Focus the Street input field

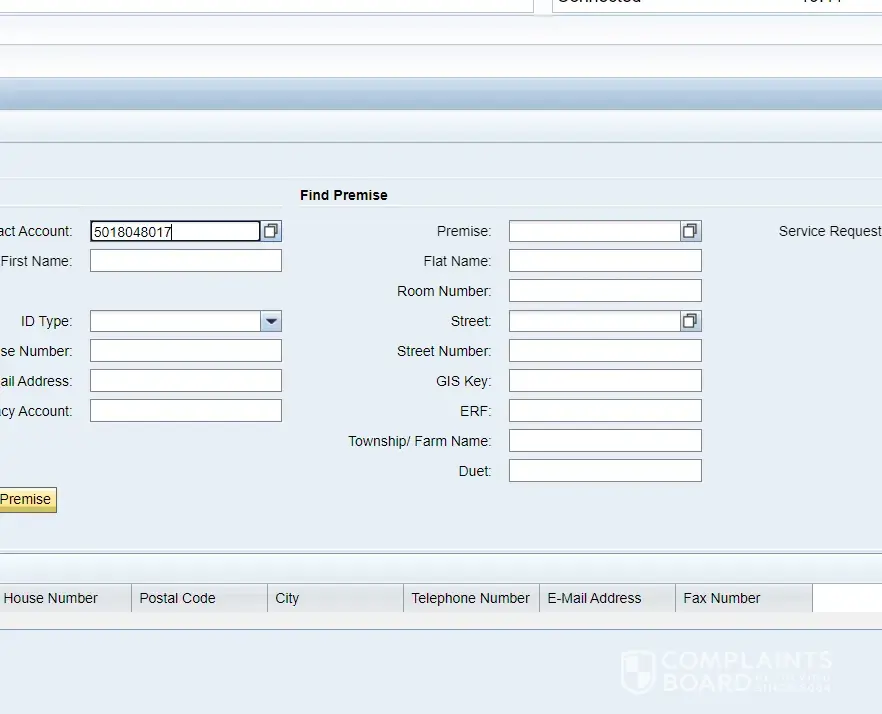tap(594, 321)
